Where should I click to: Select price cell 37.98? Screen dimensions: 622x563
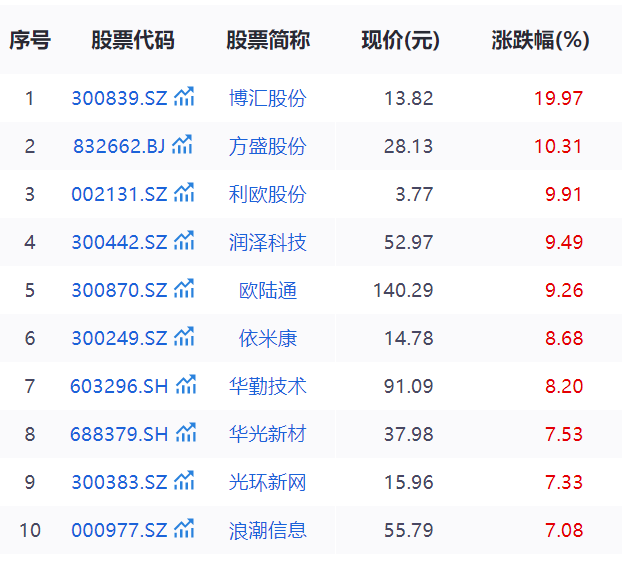click(409, 434)
